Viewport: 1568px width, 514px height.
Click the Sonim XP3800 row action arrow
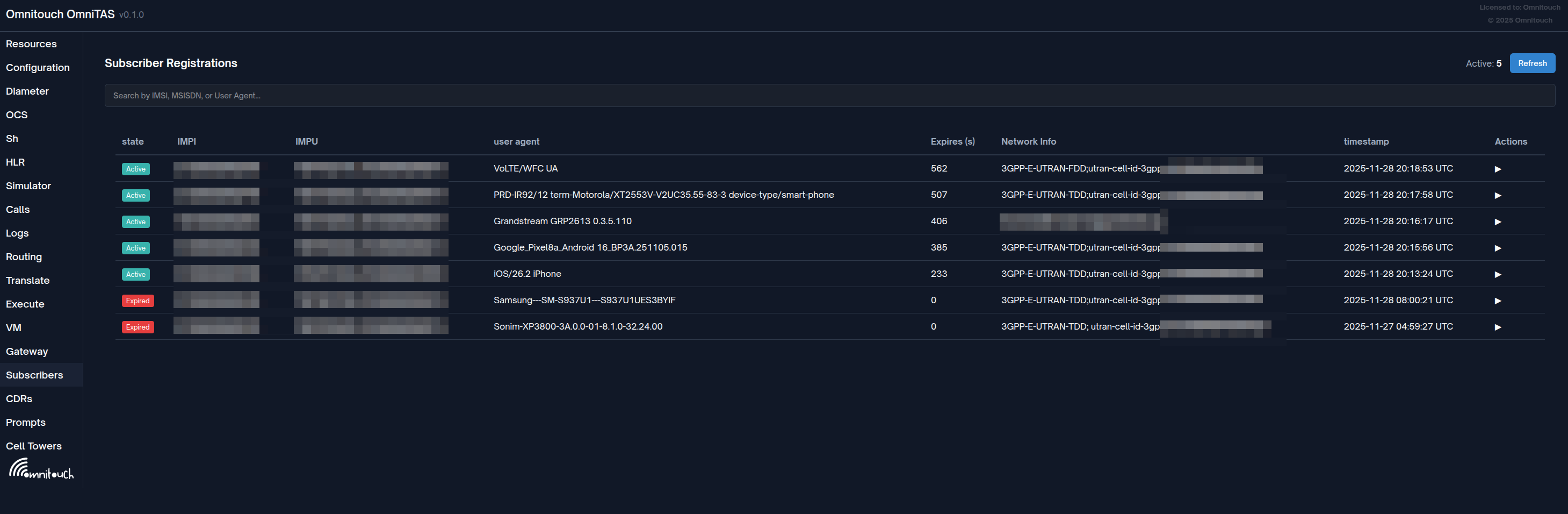point(1498,327)
